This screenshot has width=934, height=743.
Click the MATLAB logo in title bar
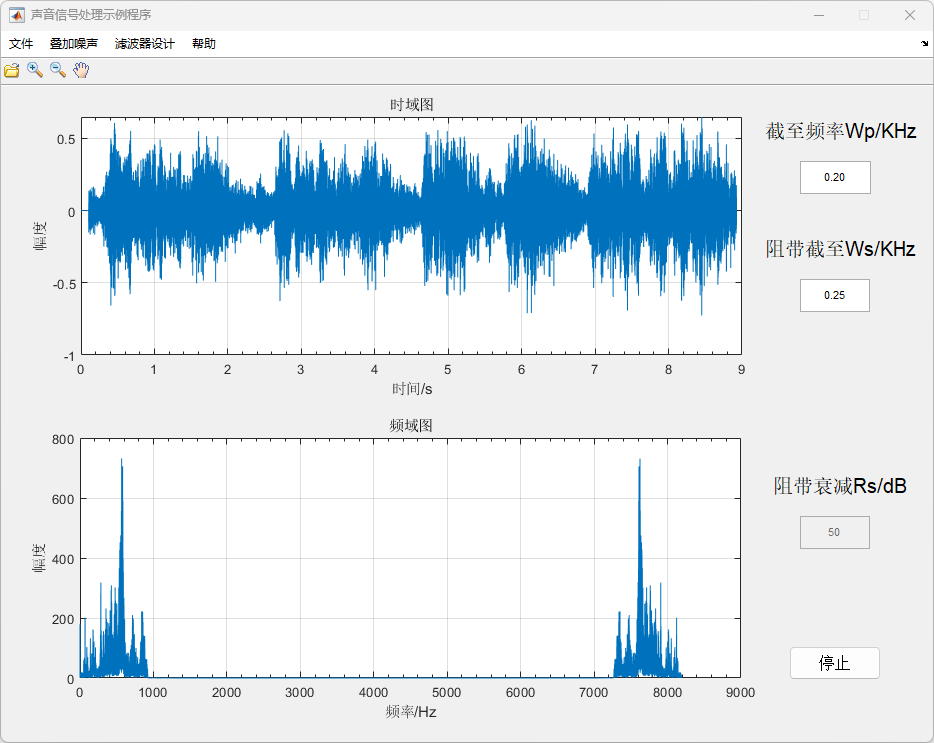17,15
